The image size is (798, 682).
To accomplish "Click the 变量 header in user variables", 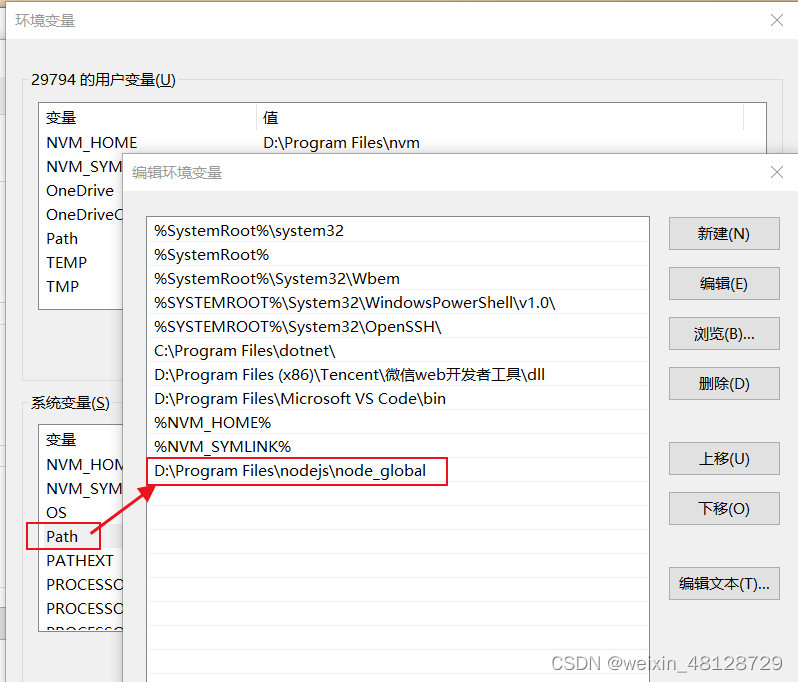I will pyautogui.click(x=61, y=118).
